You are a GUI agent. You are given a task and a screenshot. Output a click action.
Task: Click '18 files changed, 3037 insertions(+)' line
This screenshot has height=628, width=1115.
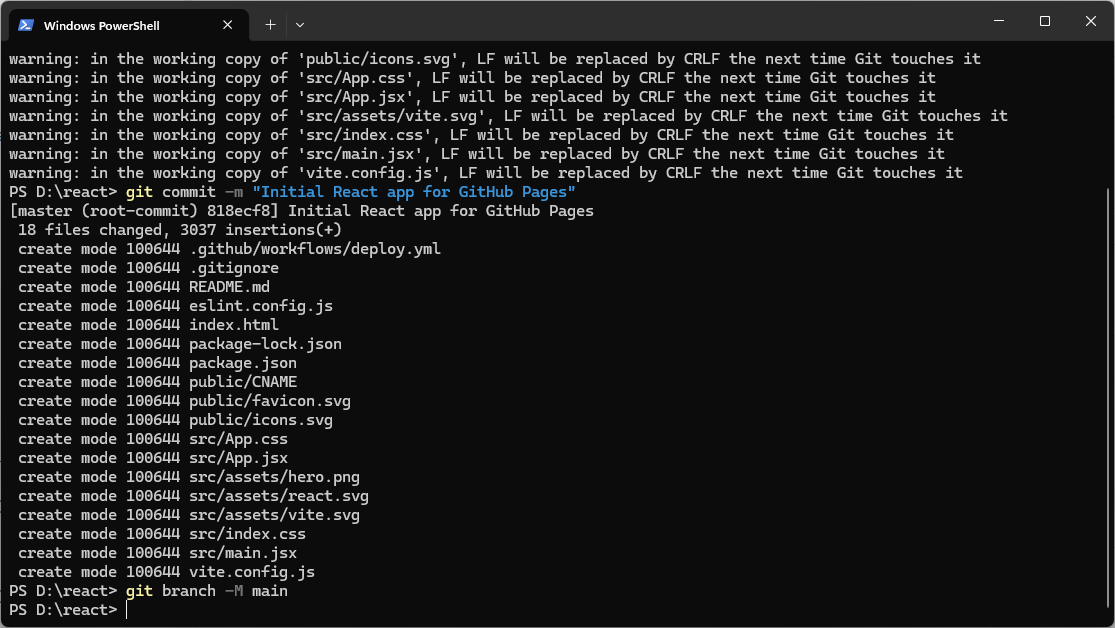coord(180,230)
